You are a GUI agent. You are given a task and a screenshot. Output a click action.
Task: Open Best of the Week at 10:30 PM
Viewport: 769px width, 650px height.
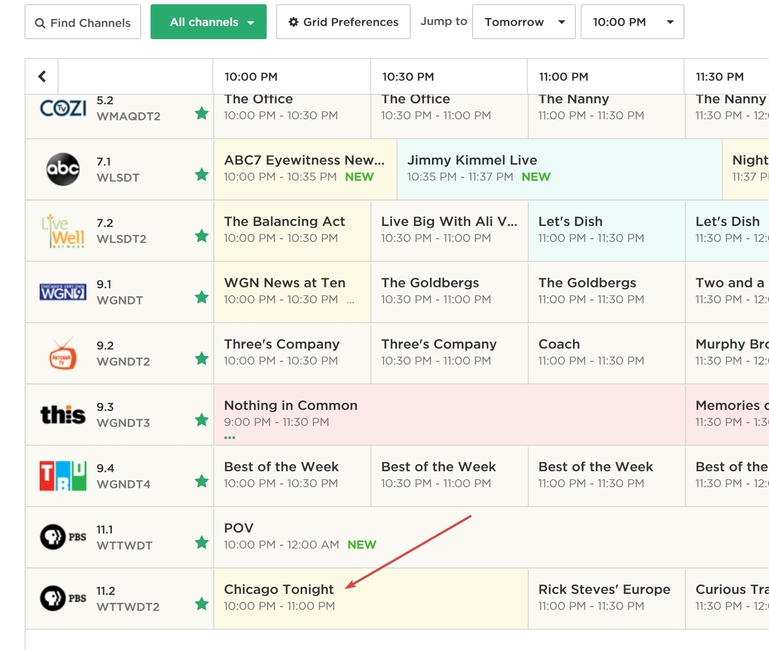[x=449, y=476]
